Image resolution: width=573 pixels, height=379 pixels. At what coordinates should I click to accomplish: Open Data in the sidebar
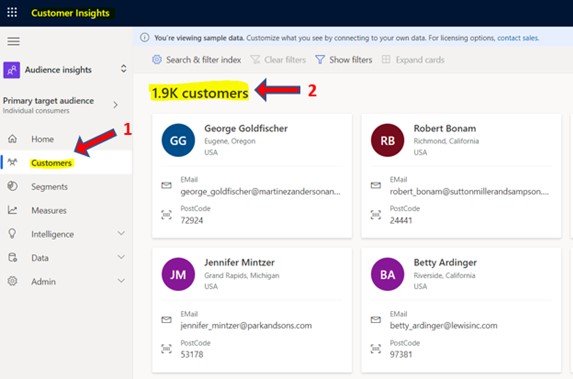pyautogui.click(x=40, y=258)
